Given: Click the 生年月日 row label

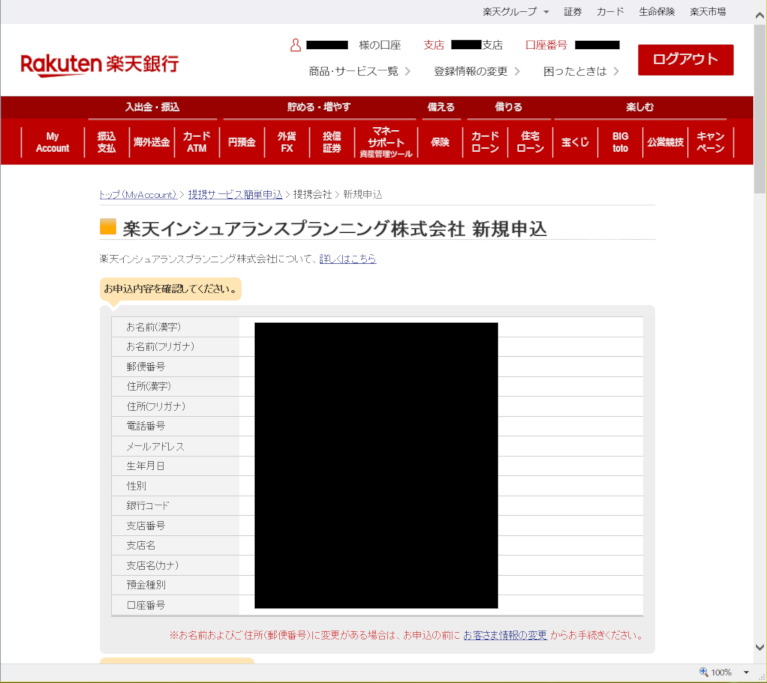Looking at the screenshot, I should point(145,466).
